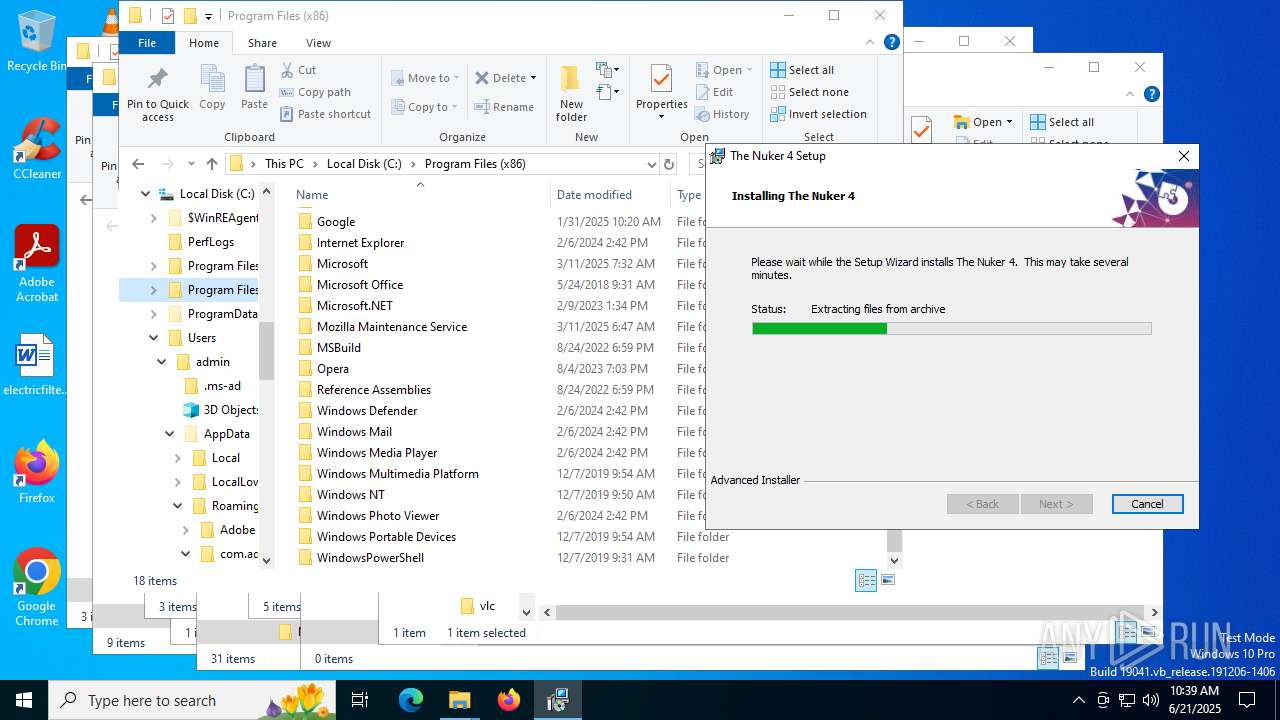
Task: Click the Task View taskbar icon
Action: pyautogui.click(x=360, y=700)
